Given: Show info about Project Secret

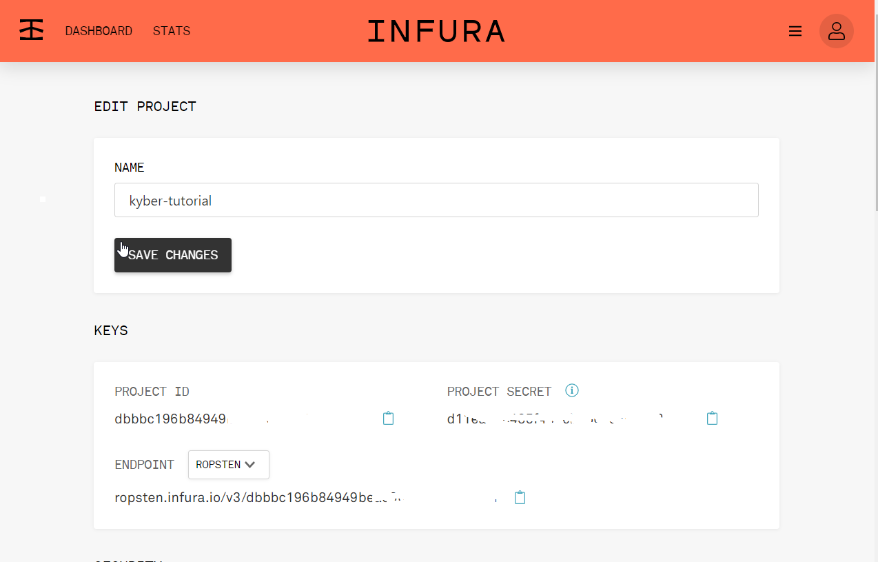Looking at the screenshot, I should [572, 391].
